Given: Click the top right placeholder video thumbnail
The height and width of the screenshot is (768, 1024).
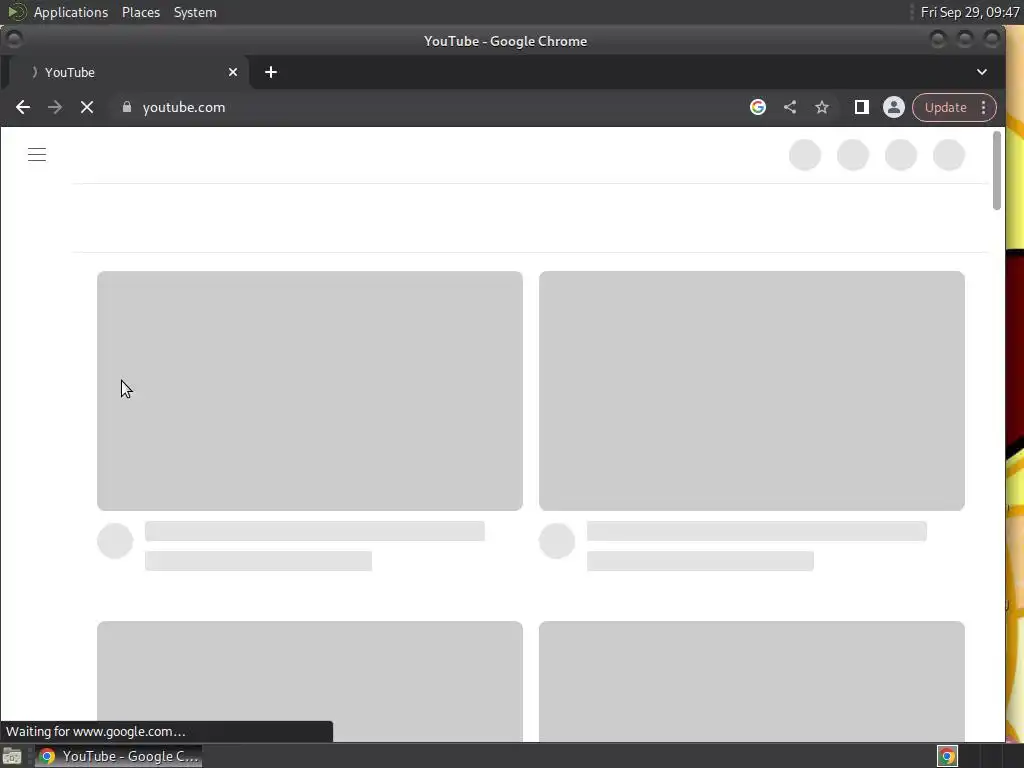Looking at the screenshot, I should 752,391.
